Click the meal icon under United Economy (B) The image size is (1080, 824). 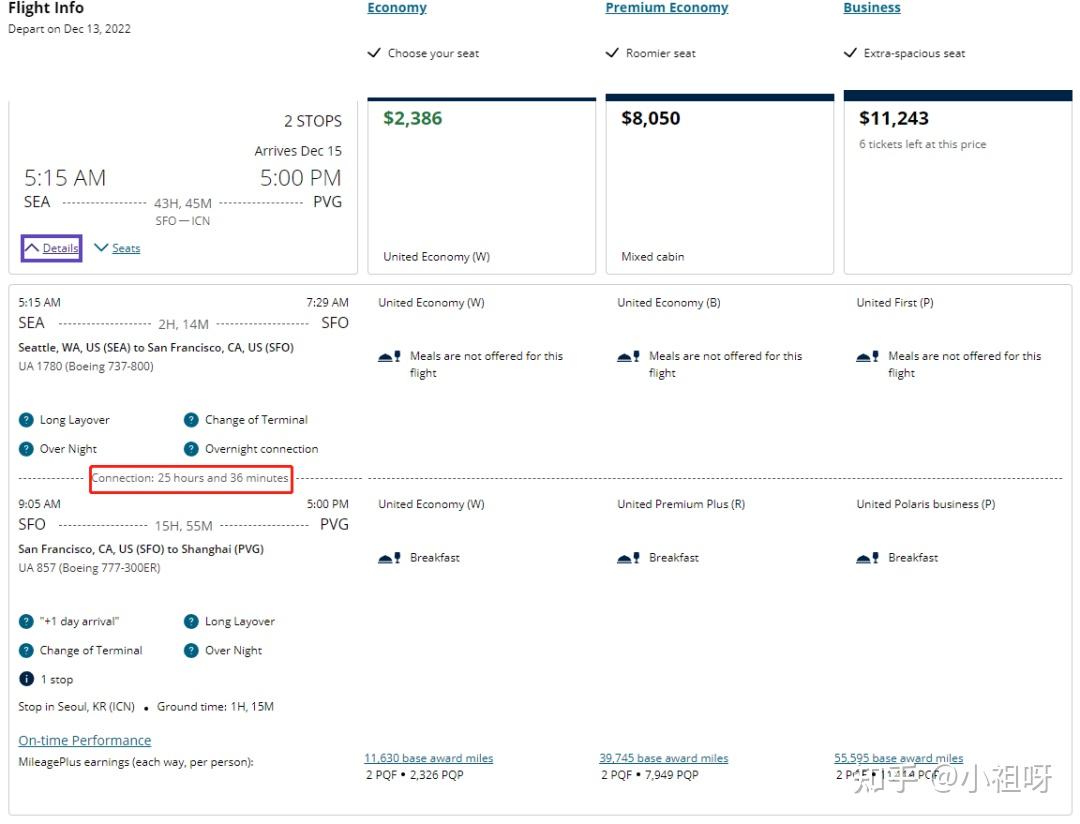coord(628,356)
